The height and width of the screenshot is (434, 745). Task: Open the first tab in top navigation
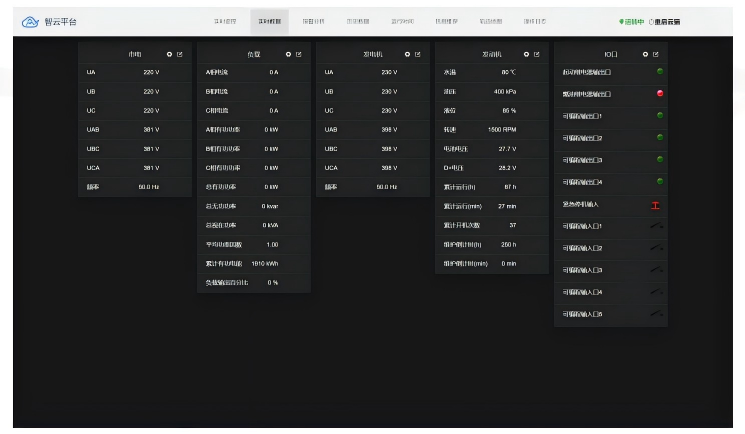tap(225, 21)
